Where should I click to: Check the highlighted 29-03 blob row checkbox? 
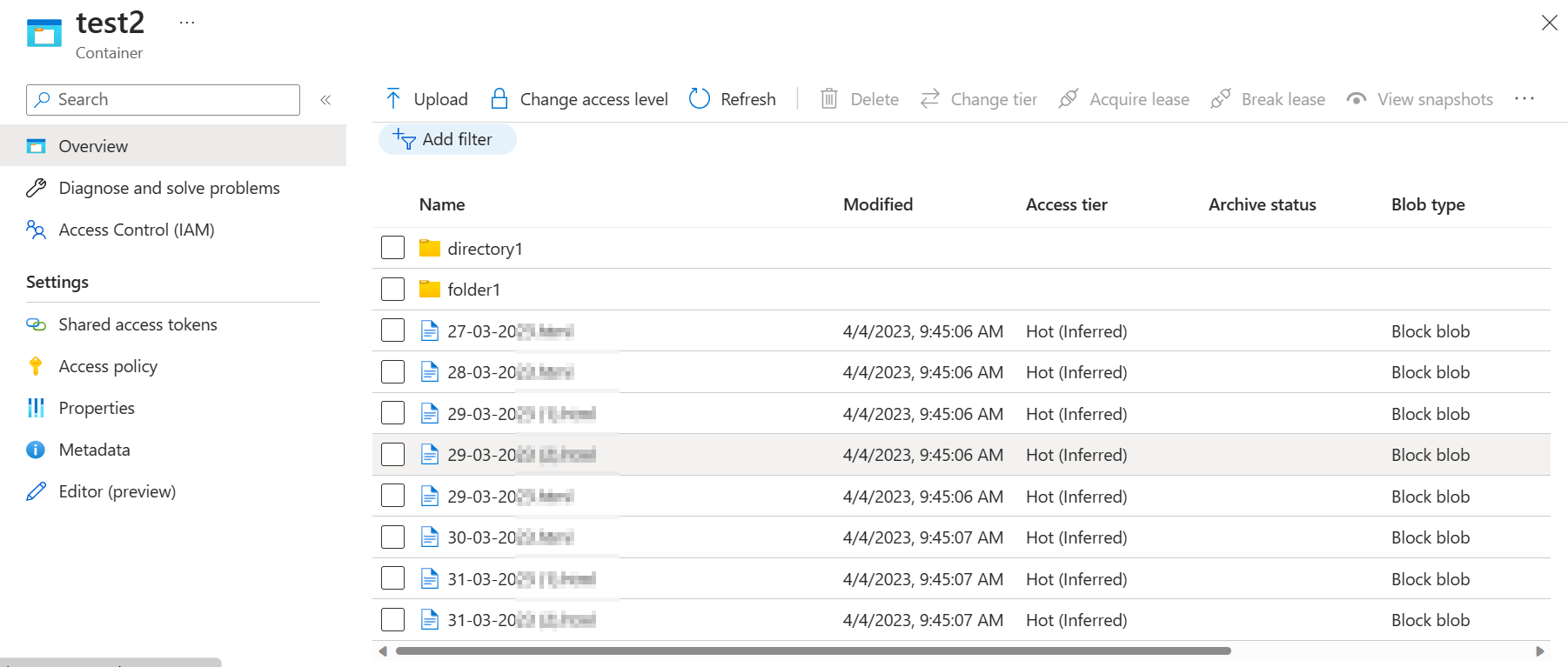[392, 454]
